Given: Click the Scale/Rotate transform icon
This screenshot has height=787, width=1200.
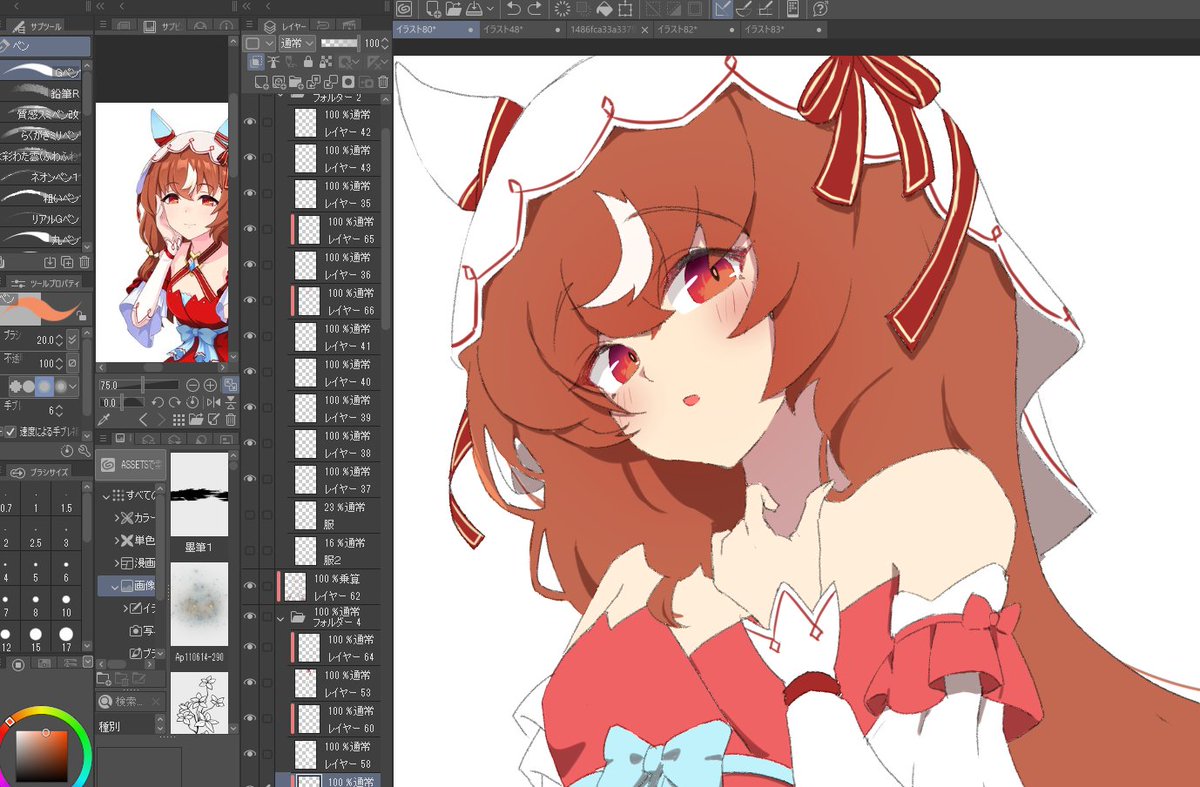Looking at the screenshot, I should 626,9.
